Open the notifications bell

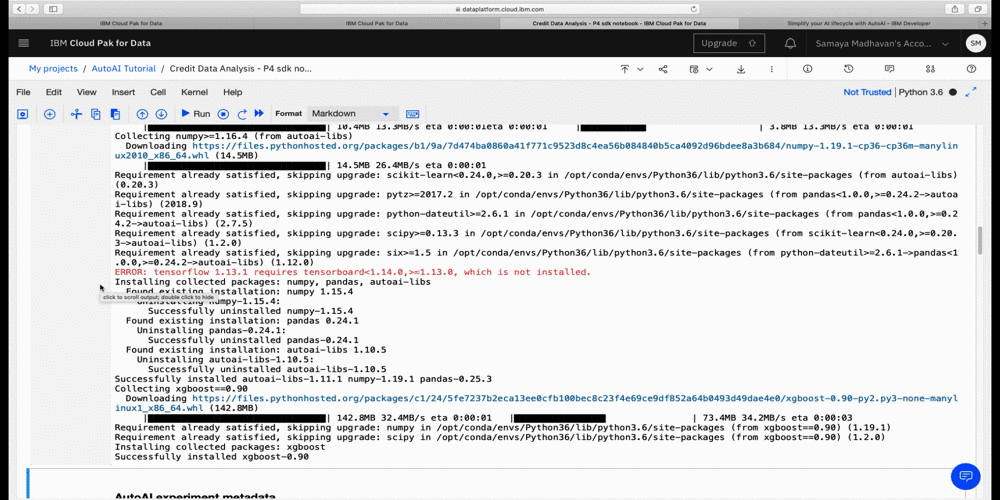point(790,43)
